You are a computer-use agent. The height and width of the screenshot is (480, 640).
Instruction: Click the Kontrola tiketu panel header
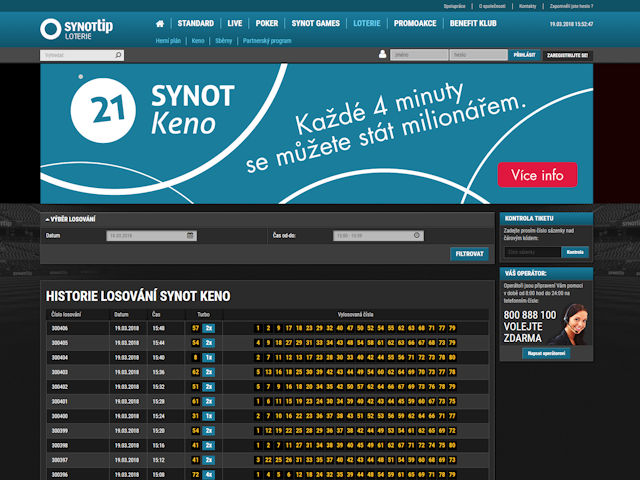point(546,218)
